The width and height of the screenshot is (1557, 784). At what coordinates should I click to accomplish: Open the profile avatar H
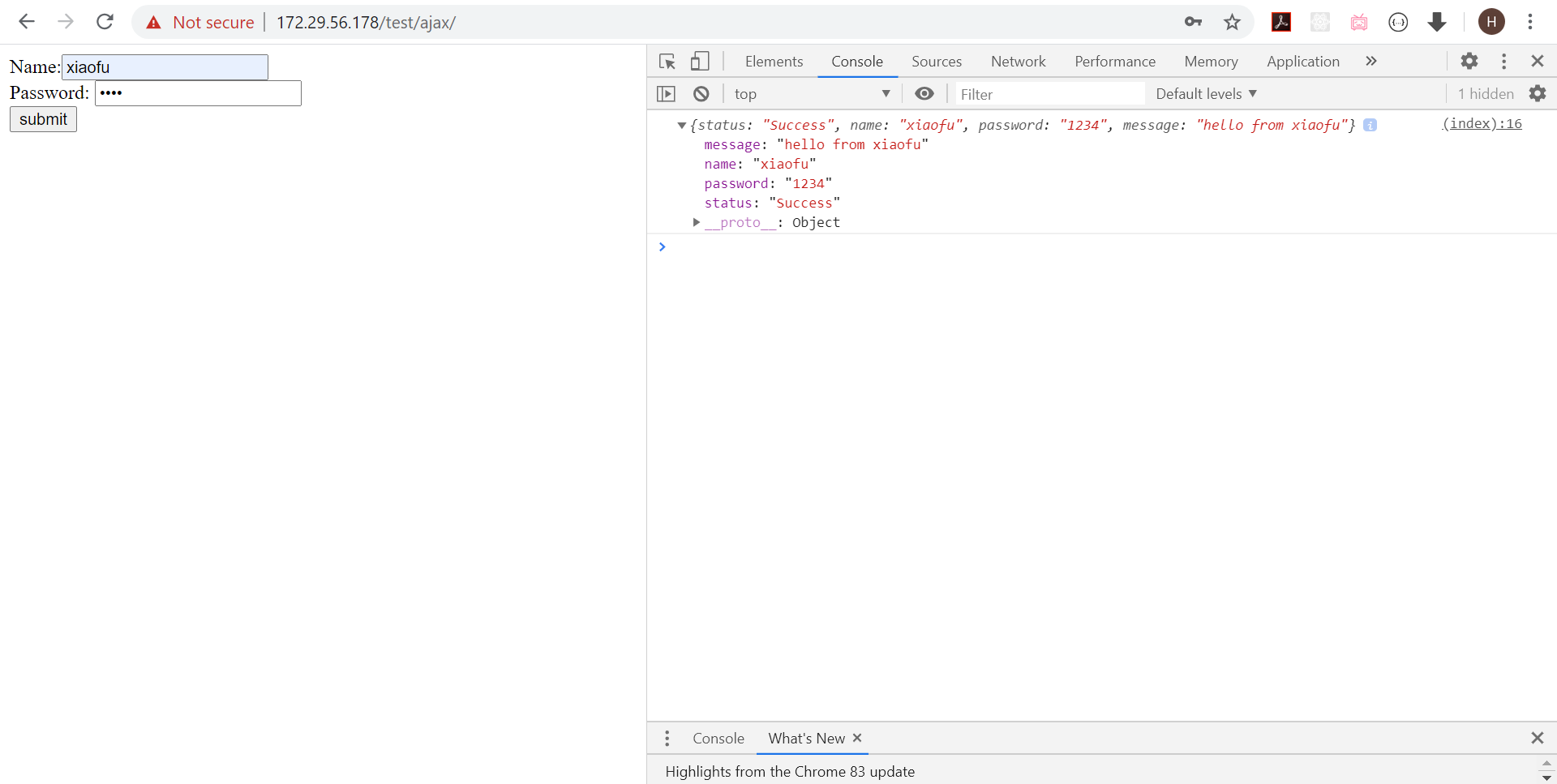click(1491, 22)
